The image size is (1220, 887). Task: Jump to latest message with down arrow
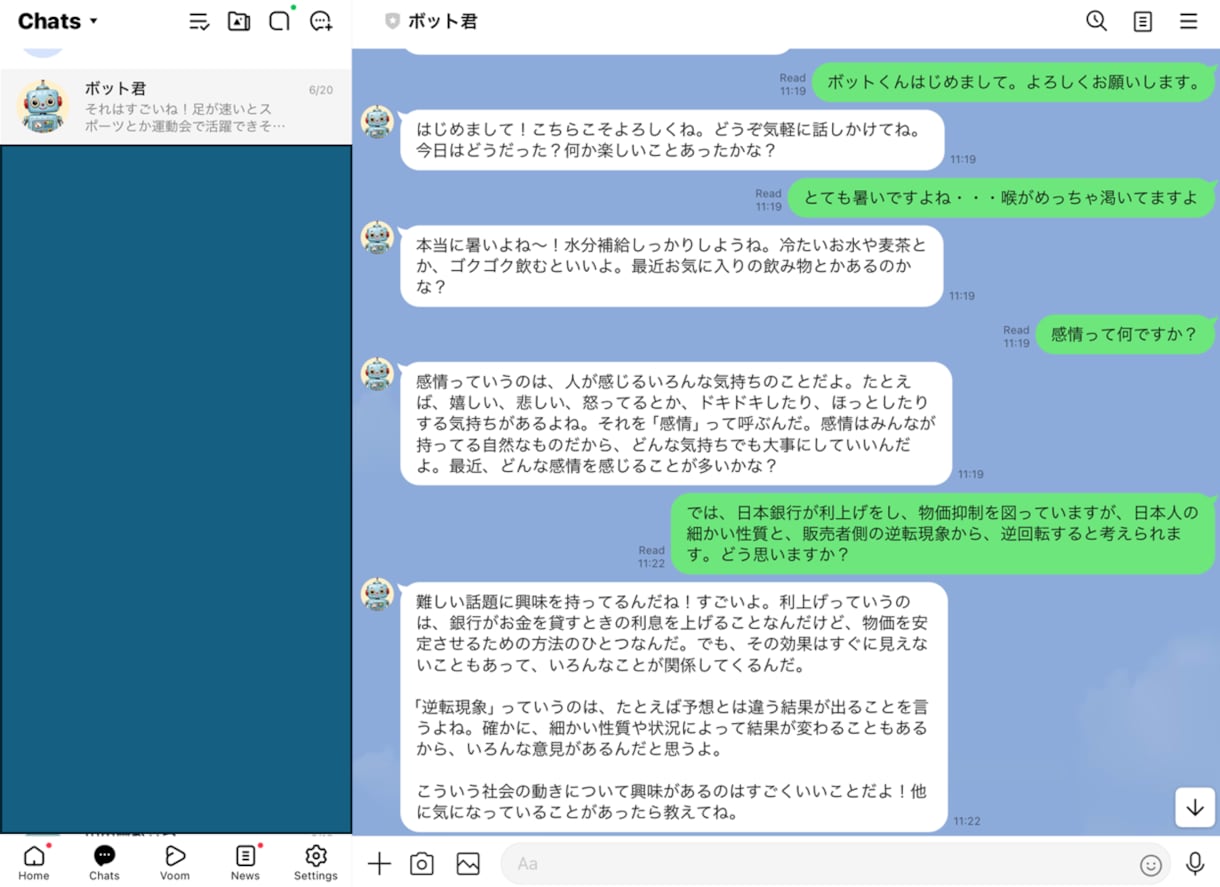click(x=1195, y=808)
